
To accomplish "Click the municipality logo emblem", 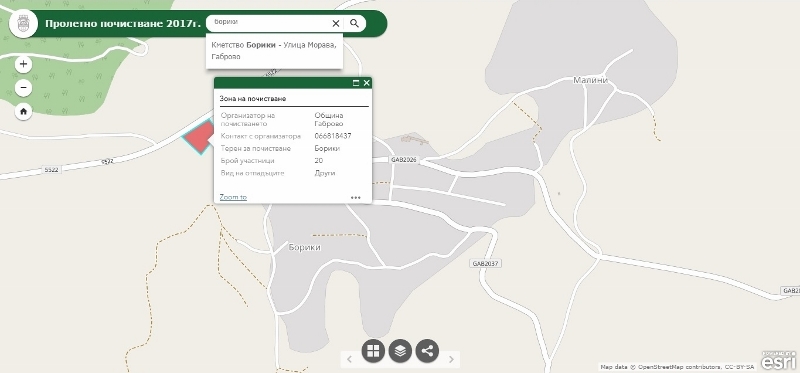I will pos(23,24).
